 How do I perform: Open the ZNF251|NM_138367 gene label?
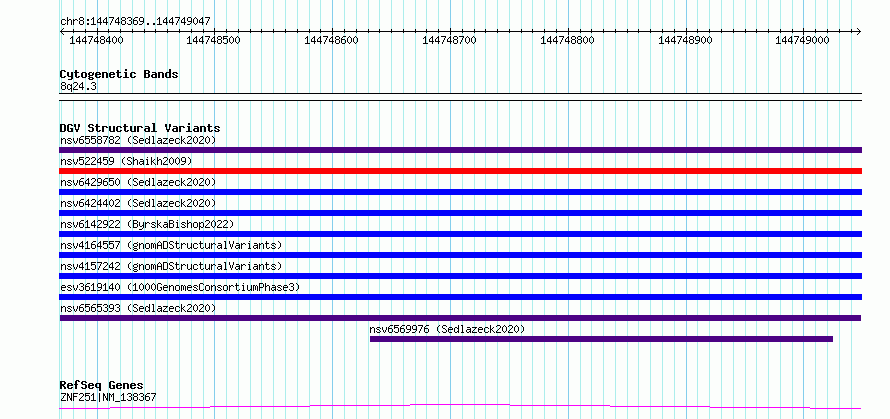(x=108, y=397)
